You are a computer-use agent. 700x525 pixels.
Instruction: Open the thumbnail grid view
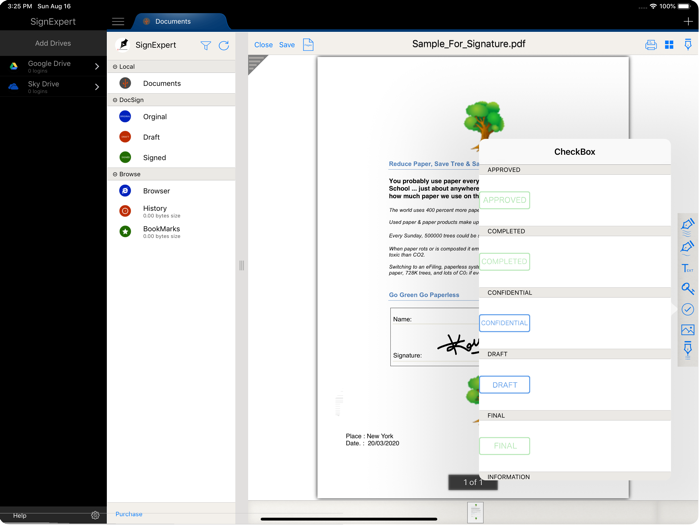669,45
